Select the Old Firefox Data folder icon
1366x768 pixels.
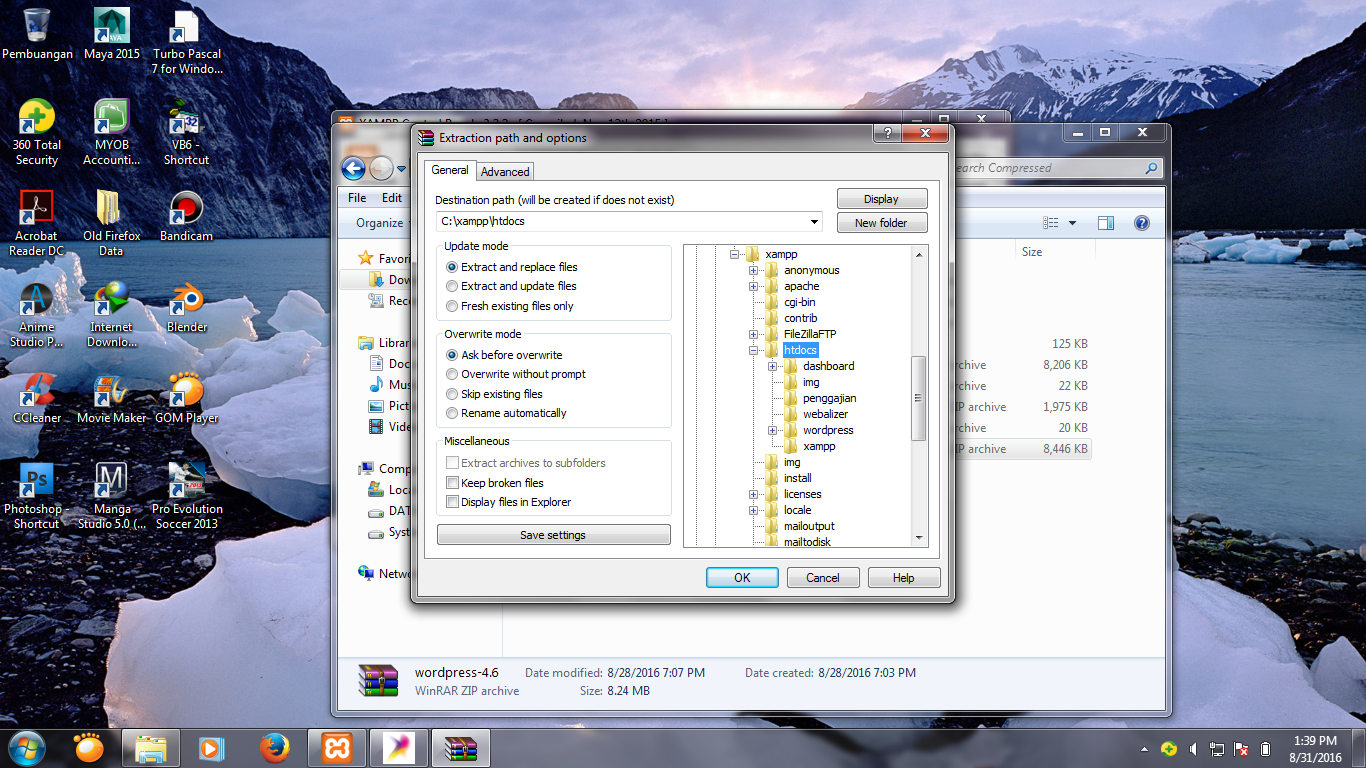[x=112, y=223]
